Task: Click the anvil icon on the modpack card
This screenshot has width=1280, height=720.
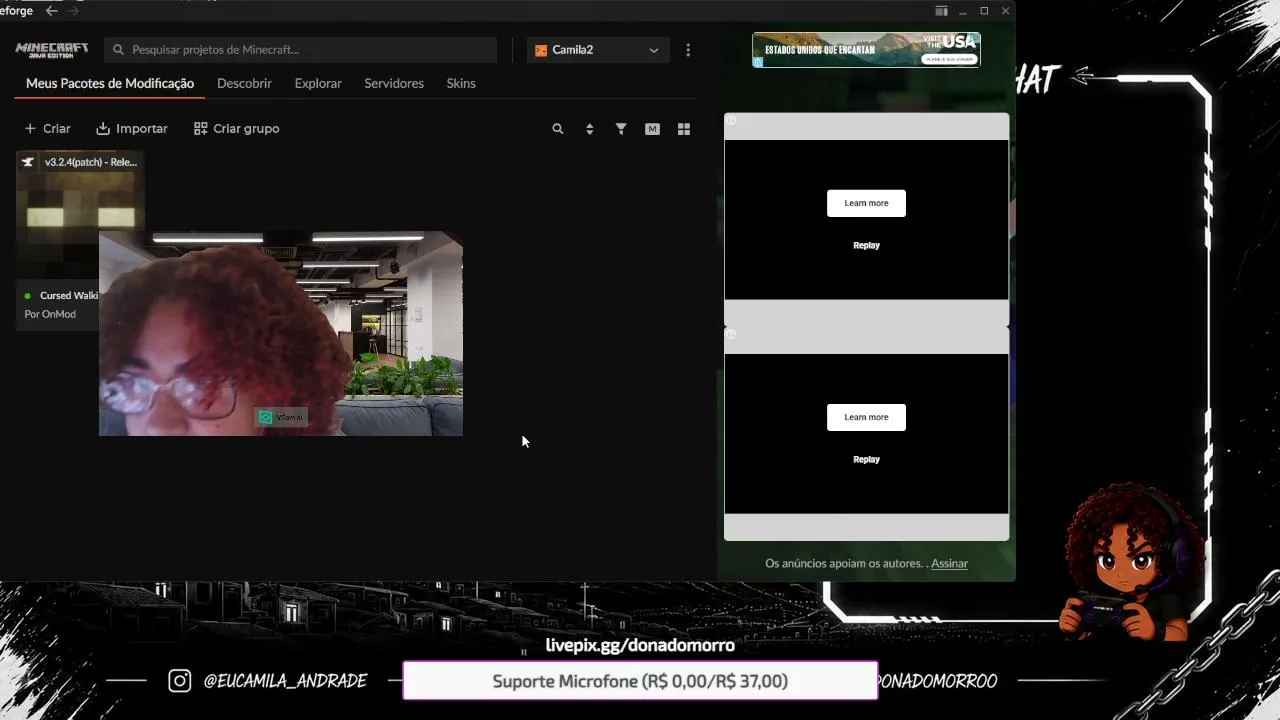Action: coord(28,162)
